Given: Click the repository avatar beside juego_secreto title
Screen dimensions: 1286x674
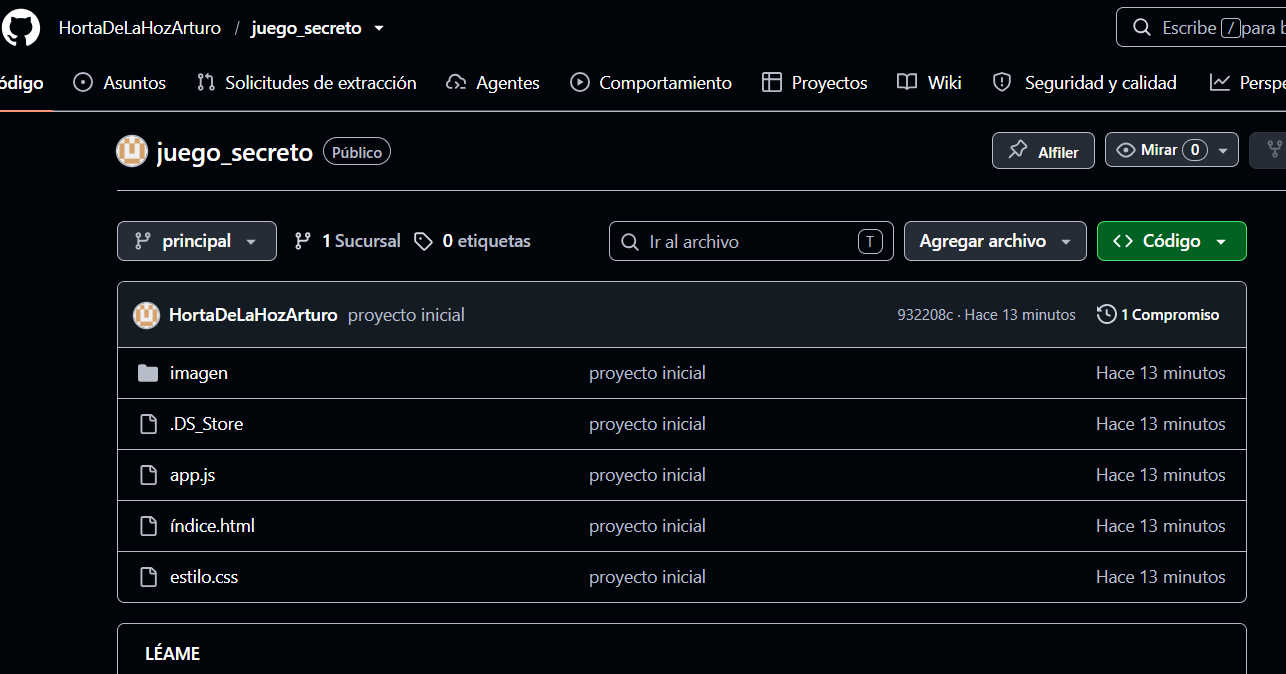Looking at the screenshot, I should pyautogui.click(x=132, y=152).
